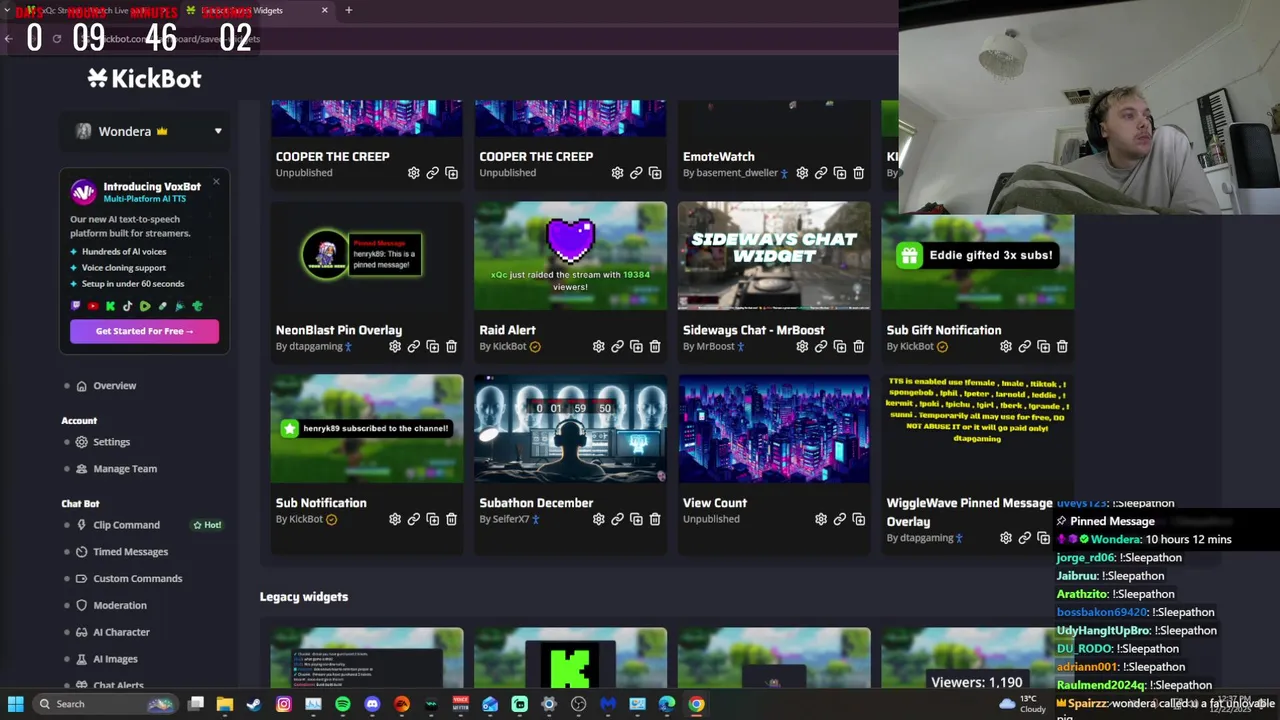1280x720 pixels.
Task: Open Sideways Chat Widget thumbnail
Action: tap(774, 256)
